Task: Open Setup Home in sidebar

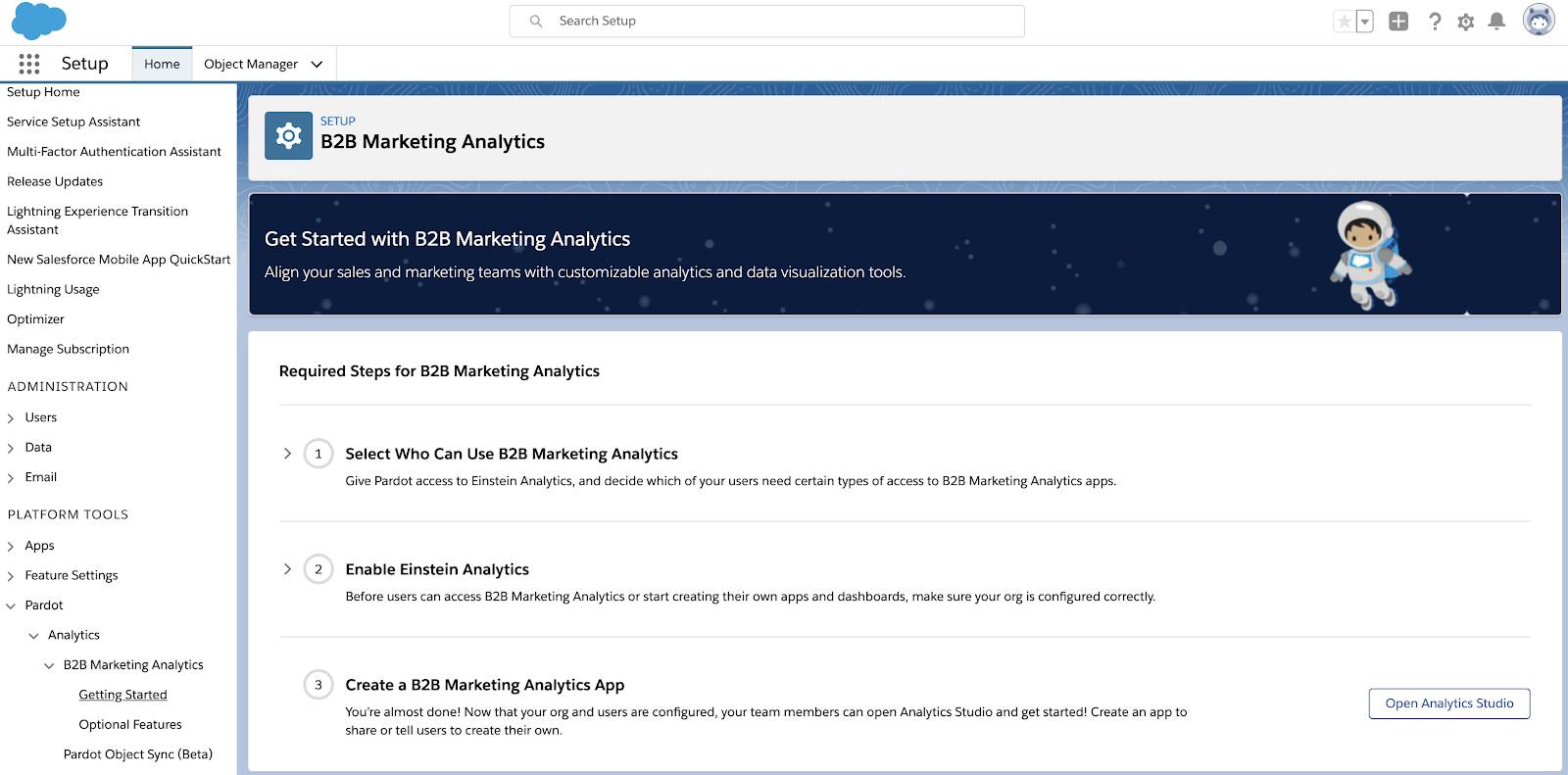Action: coord(43,92)
